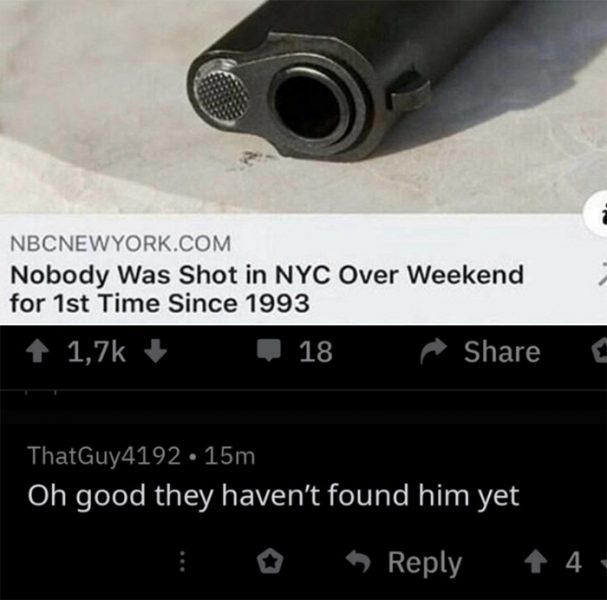This screenshot has height=600, width=607.
Task: Click the external link arrow beside headline
Action: point(602,274)
